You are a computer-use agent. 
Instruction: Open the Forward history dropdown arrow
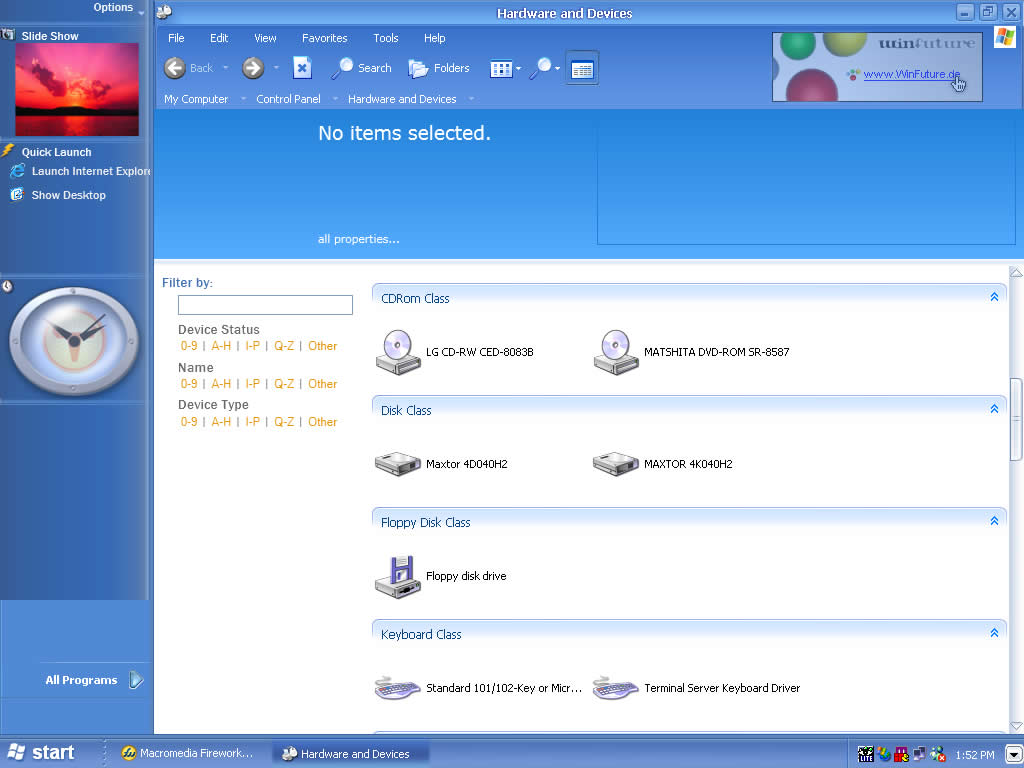coord(276,68)
